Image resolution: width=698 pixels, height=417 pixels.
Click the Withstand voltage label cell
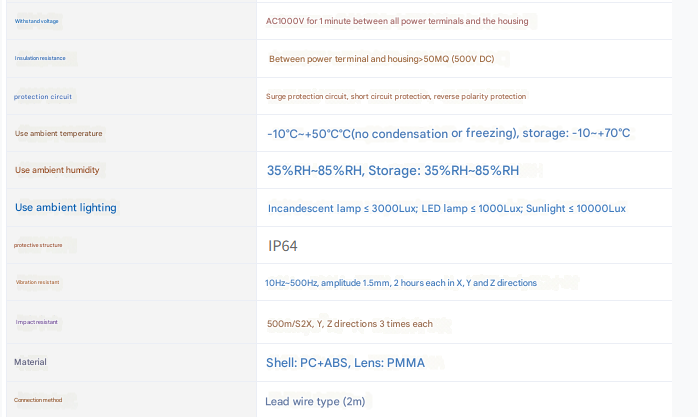click(x=36, y=21)
